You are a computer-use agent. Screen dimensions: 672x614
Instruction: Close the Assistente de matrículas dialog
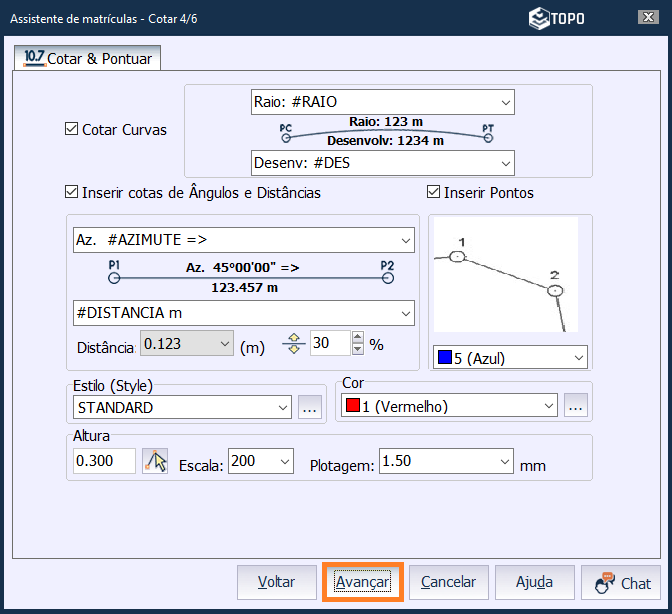click(x=646, y=18)
